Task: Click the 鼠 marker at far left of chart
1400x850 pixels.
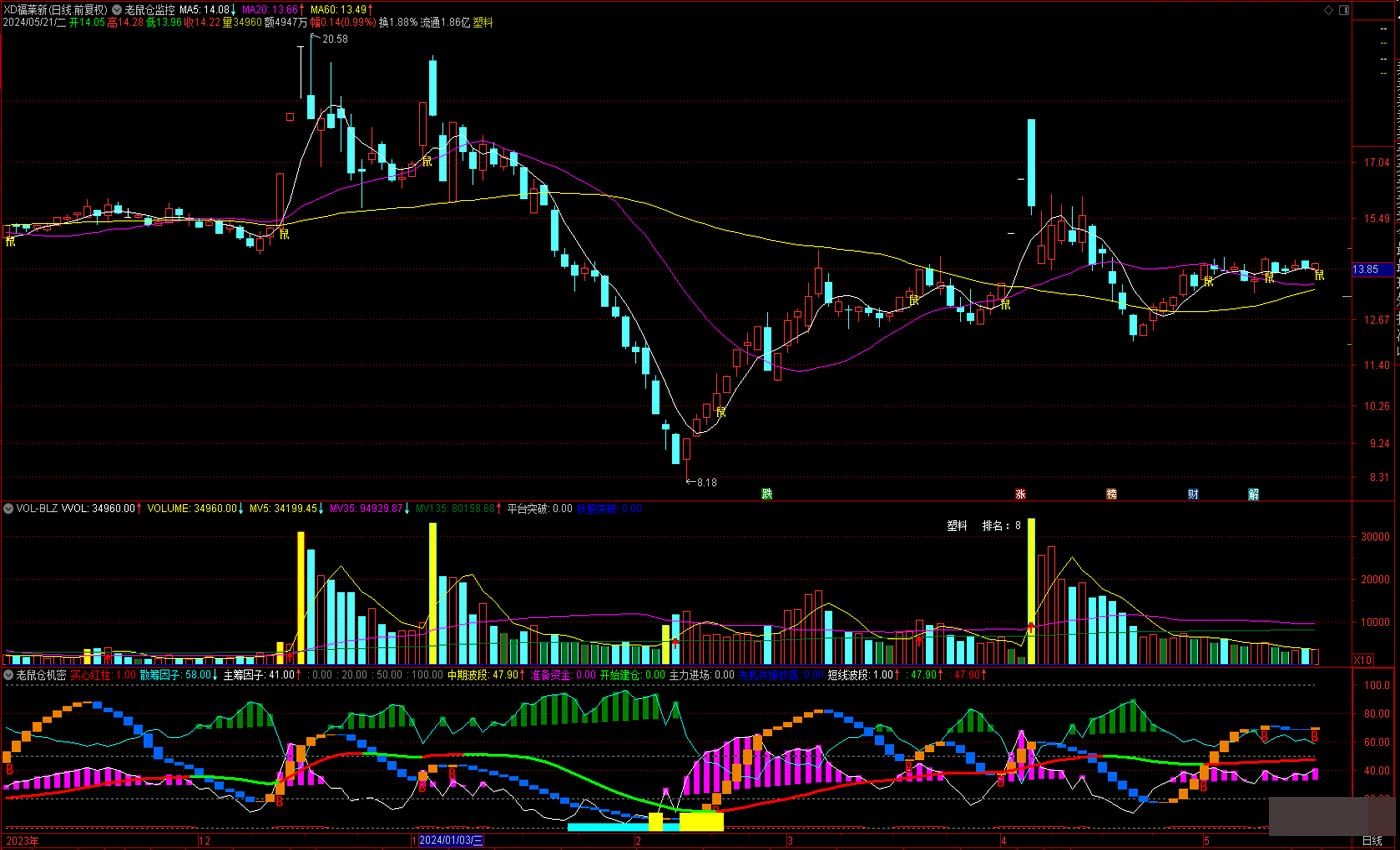Action: pos(10,240)
